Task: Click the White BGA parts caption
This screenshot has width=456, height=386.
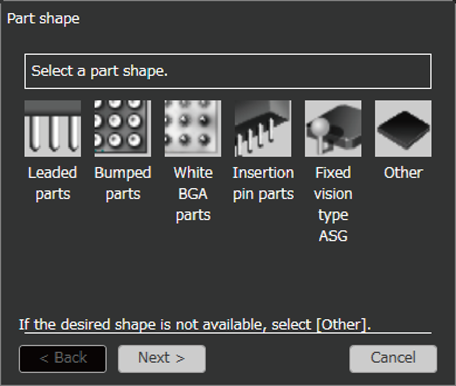Action: pos(193,194)
